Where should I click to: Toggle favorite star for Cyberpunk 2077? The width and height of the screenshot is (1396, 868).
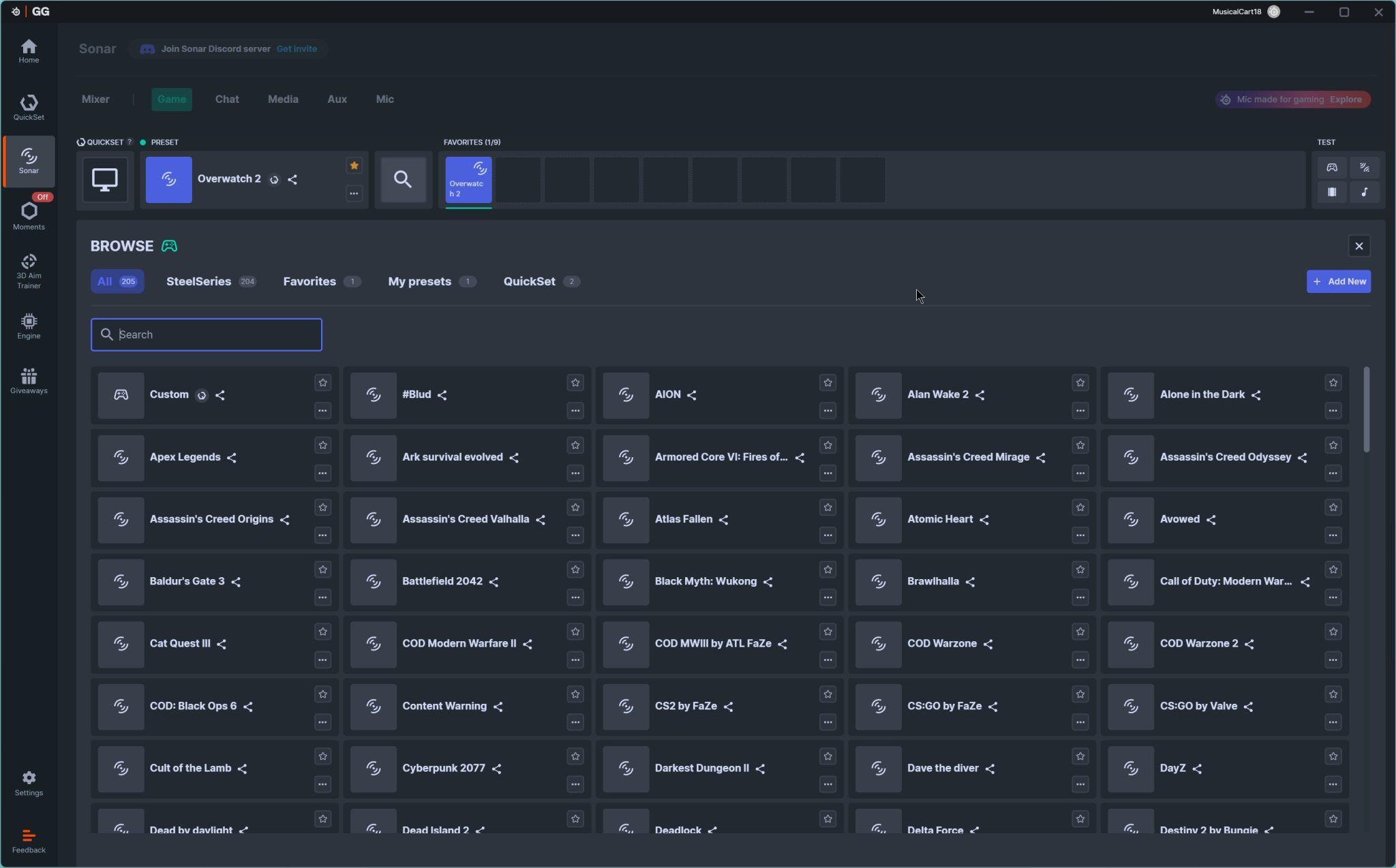tap(575, 756)
